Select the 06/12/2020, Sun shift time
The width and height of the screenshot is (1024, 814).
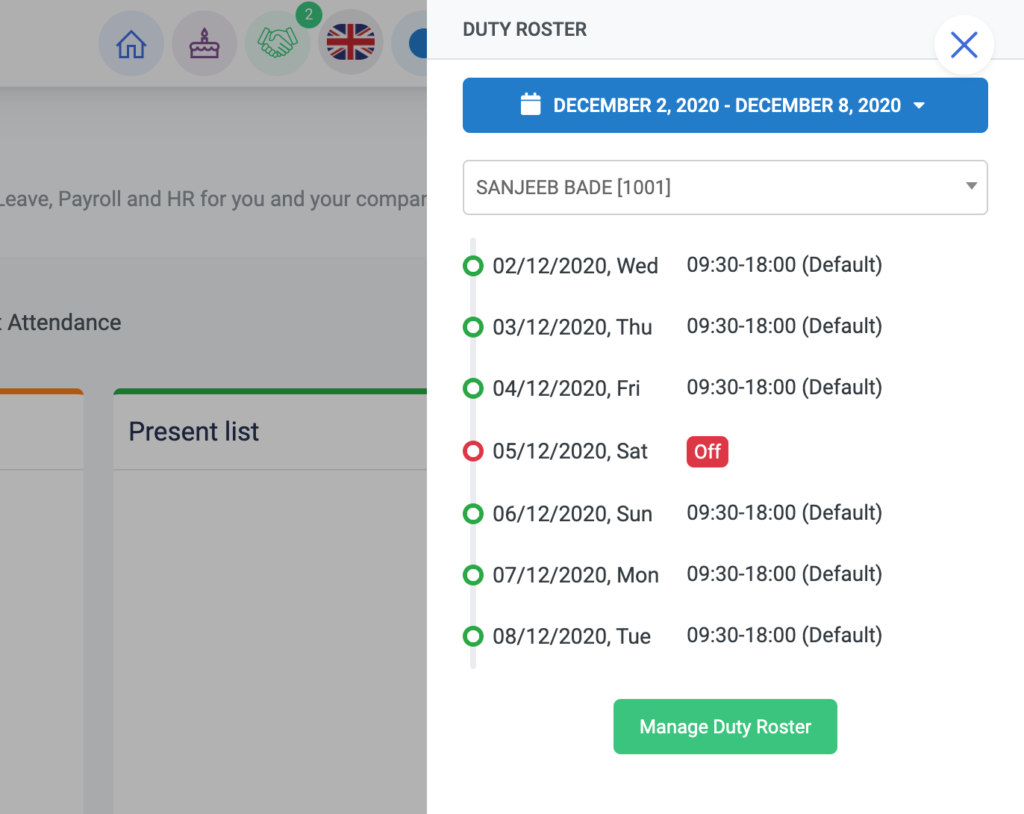tap(783, 513)
